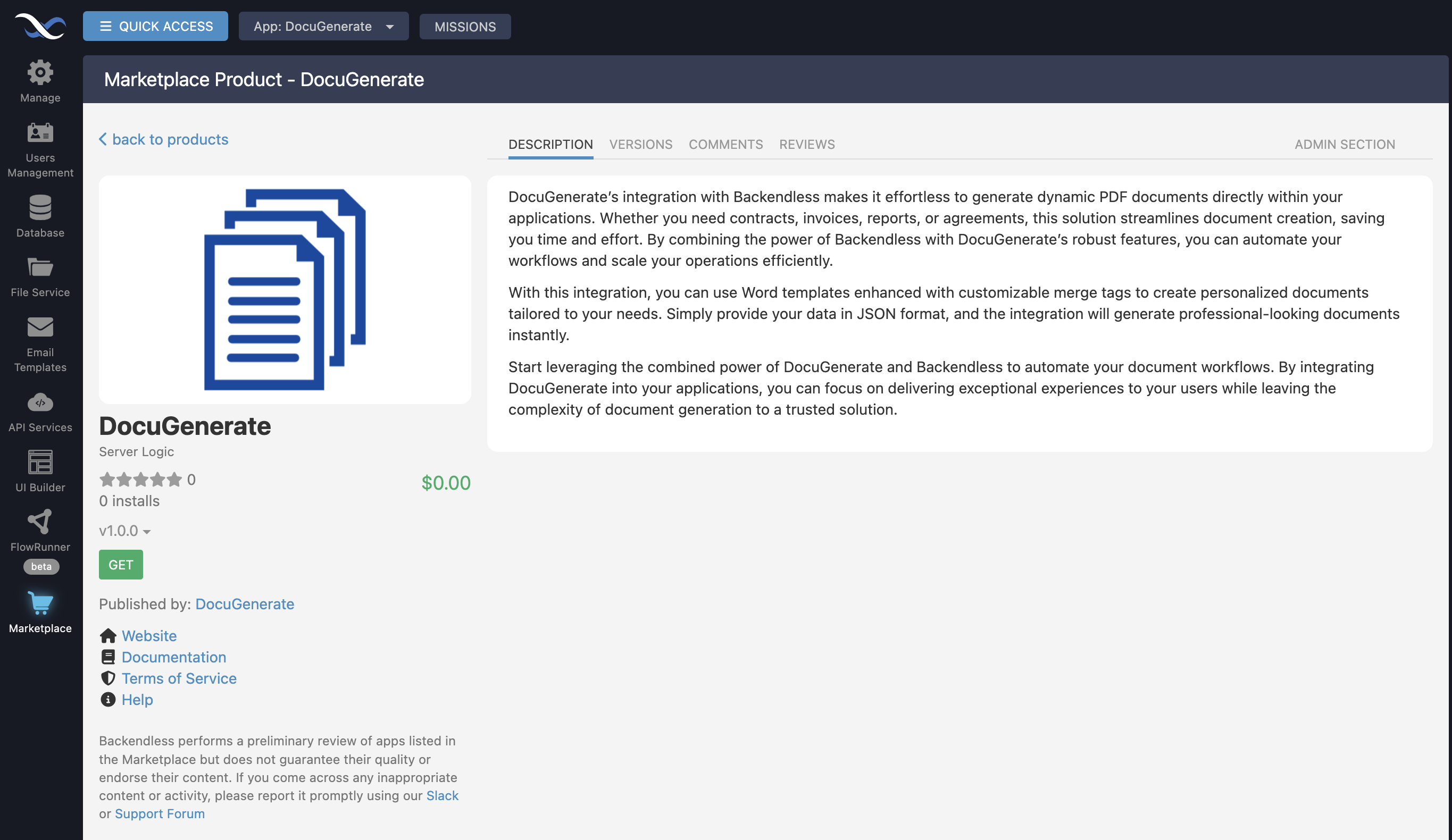Click the DocuGenerate product title

coord(185,426)
